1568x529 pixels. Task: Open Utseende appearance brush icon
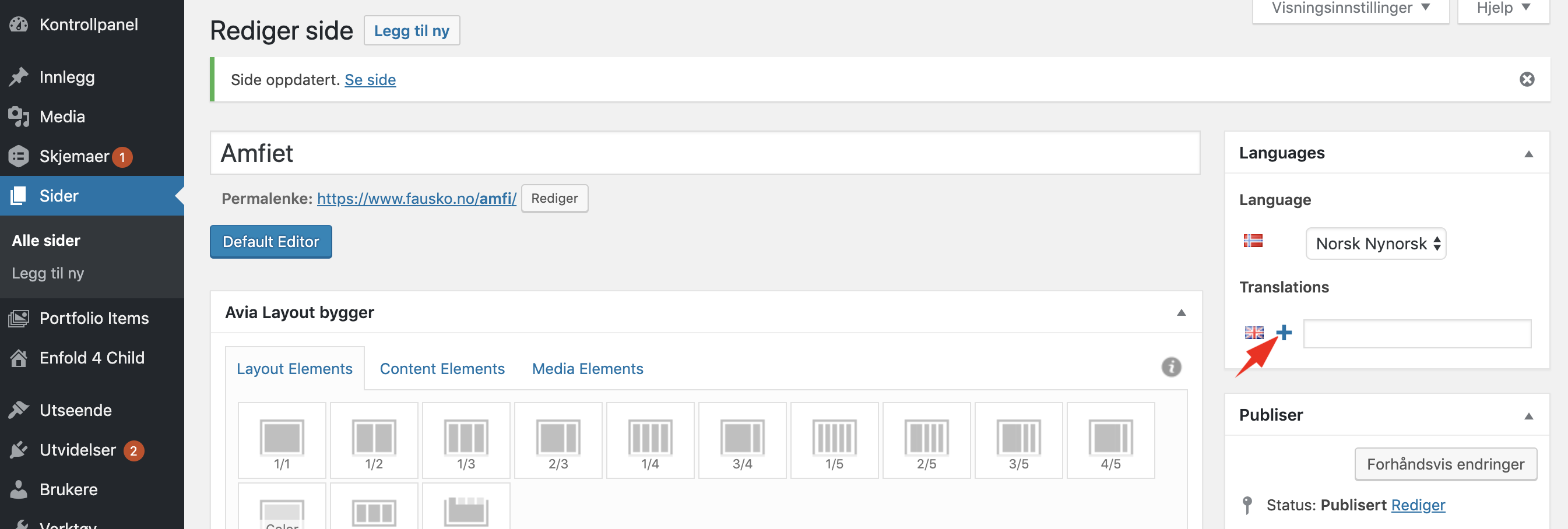tap(19, 410)
